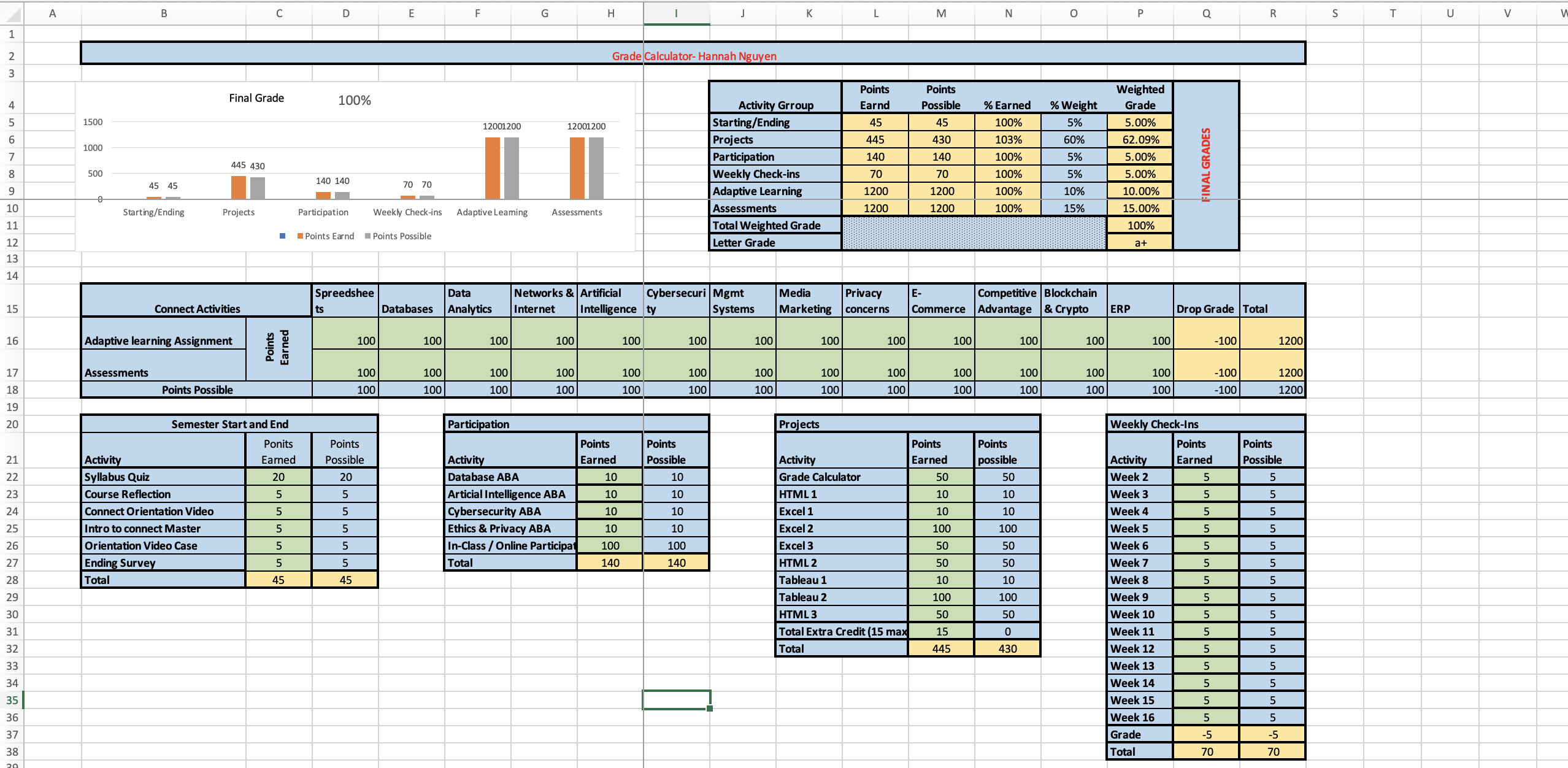The width and height of the screenshot is (1568, 768).
Task: Select row 35 header
Action: click(x=12, y=700)
